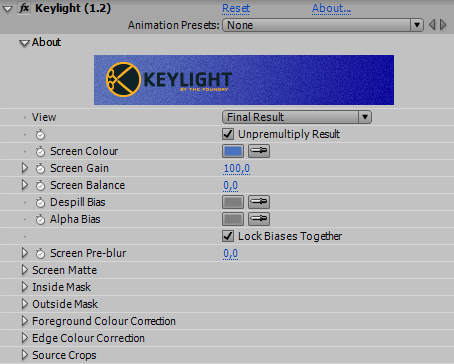Go to previous animation preset arrow
Viewport: 454px width, 364px height.
point(432,25)
